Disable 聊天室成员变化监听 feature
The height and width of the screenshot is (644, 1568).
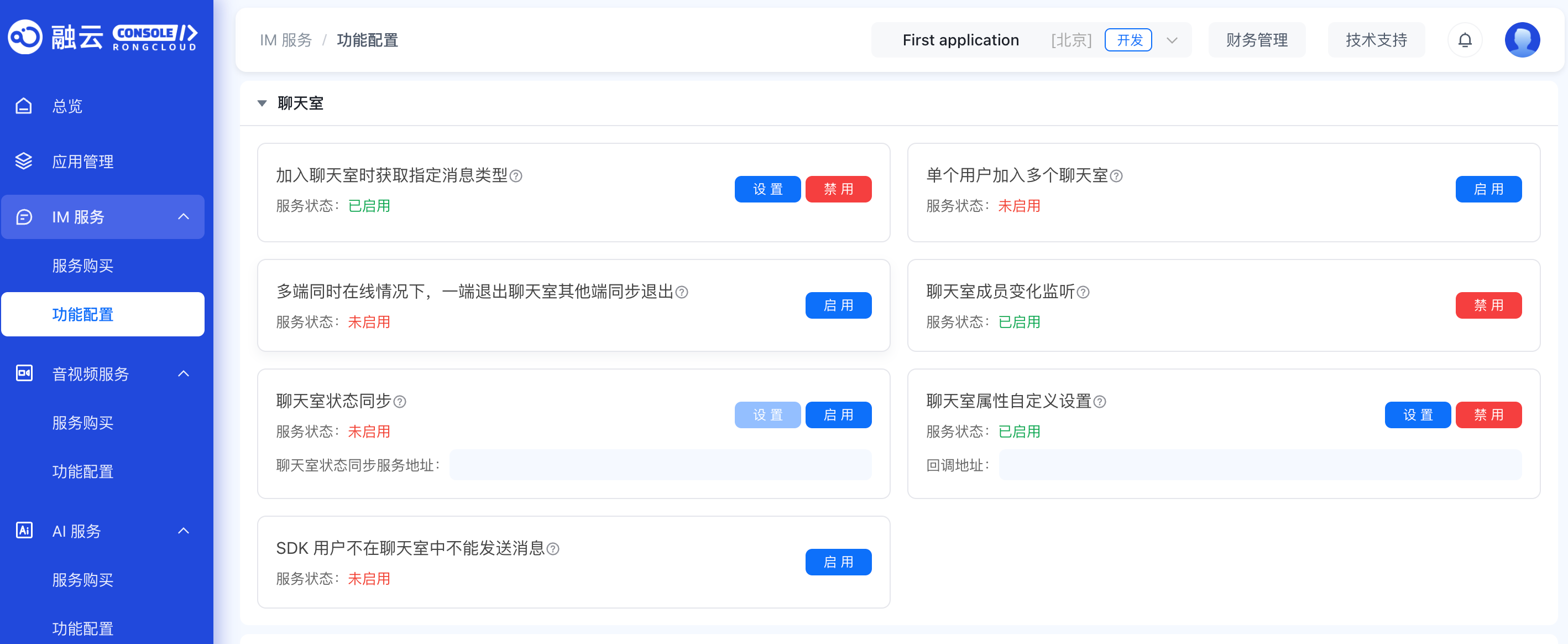click(1488, 305)
